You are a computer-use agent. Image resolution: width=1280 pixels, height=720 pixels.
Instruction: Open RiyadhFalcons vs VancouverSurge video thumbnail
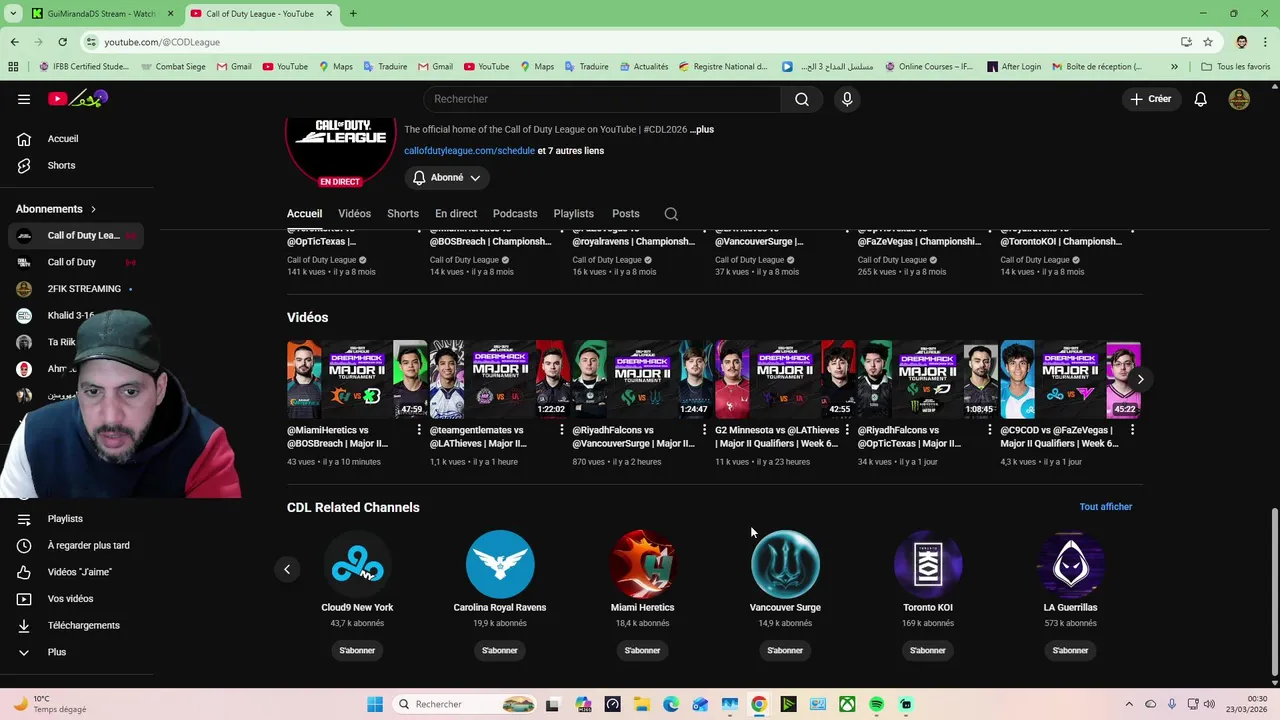tap(642, 379)
